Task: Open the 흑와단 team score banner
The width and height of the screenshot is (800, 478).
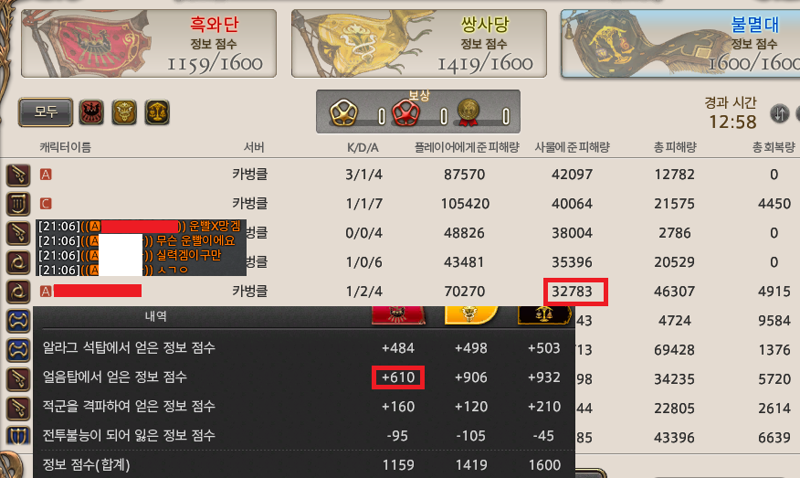Action: [x=149, y=44]
